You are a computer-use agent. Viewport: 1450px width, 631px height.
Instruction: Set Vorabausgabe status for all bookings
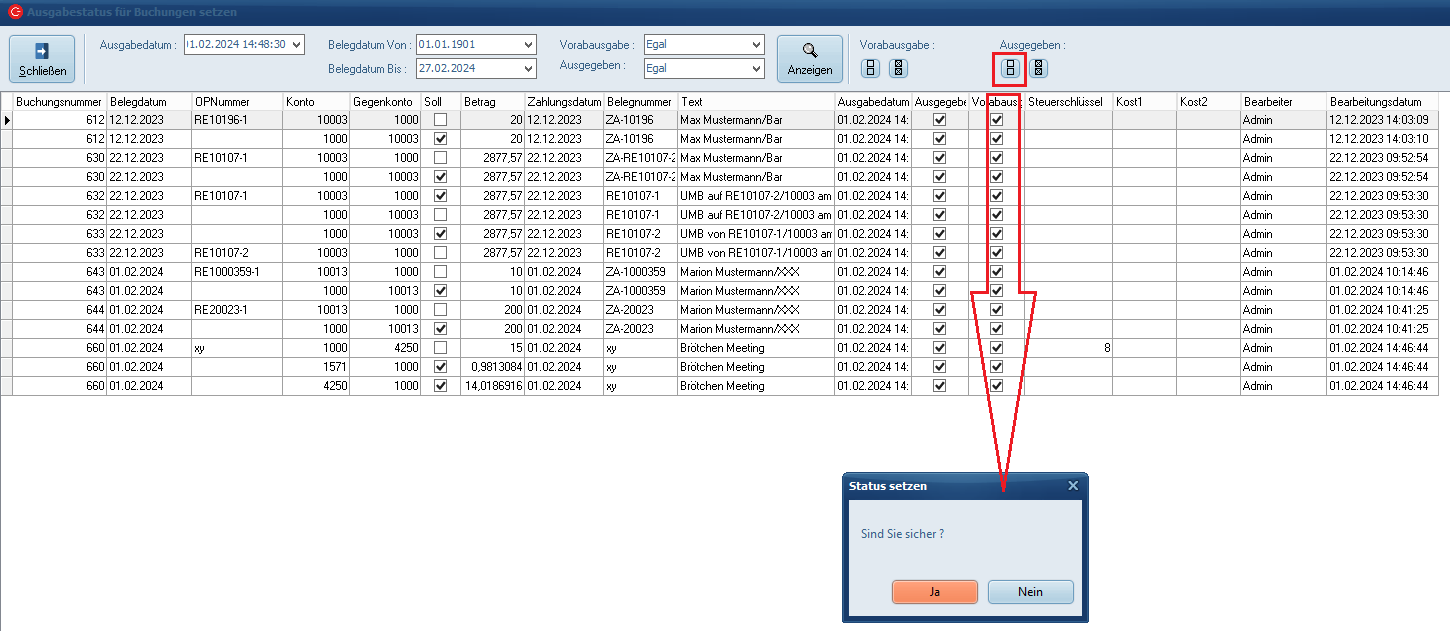click(870, 68)
